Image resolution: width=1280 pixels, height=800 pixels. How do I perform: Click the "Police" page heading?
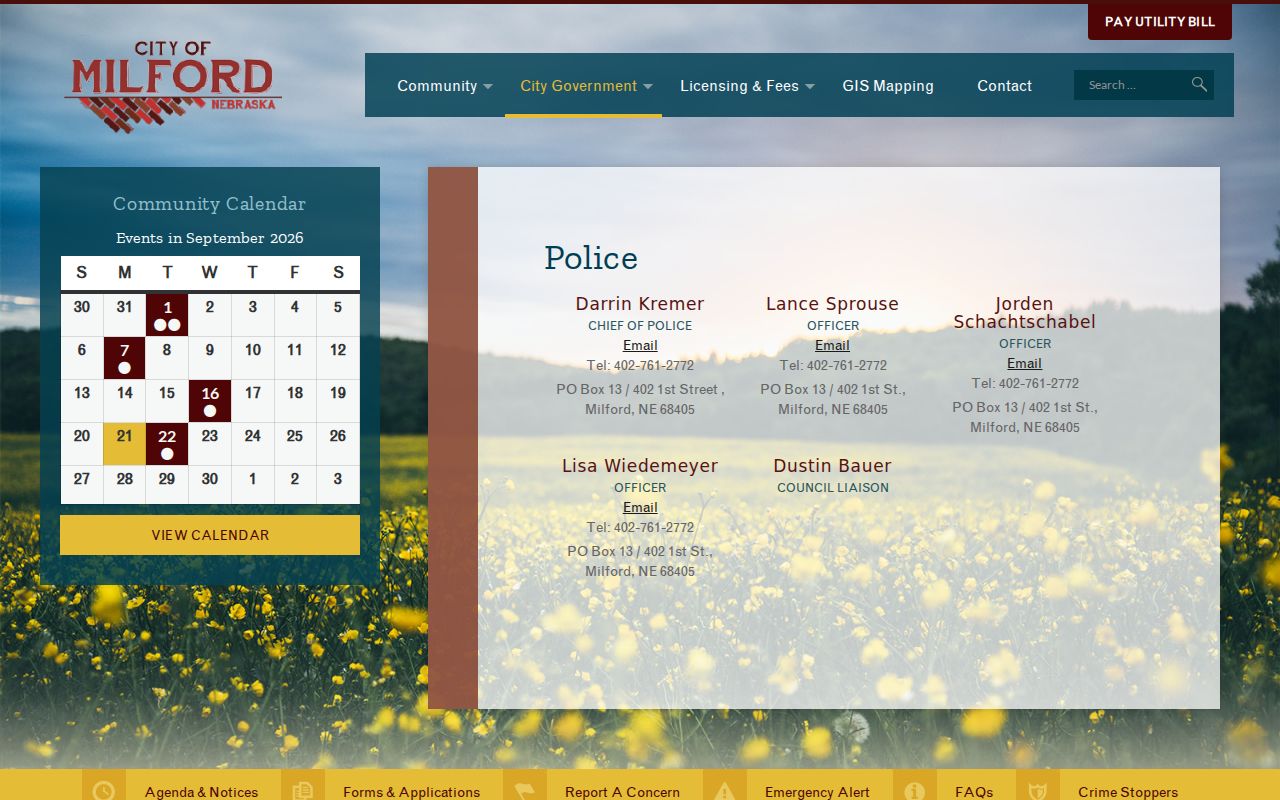point(591,258)
